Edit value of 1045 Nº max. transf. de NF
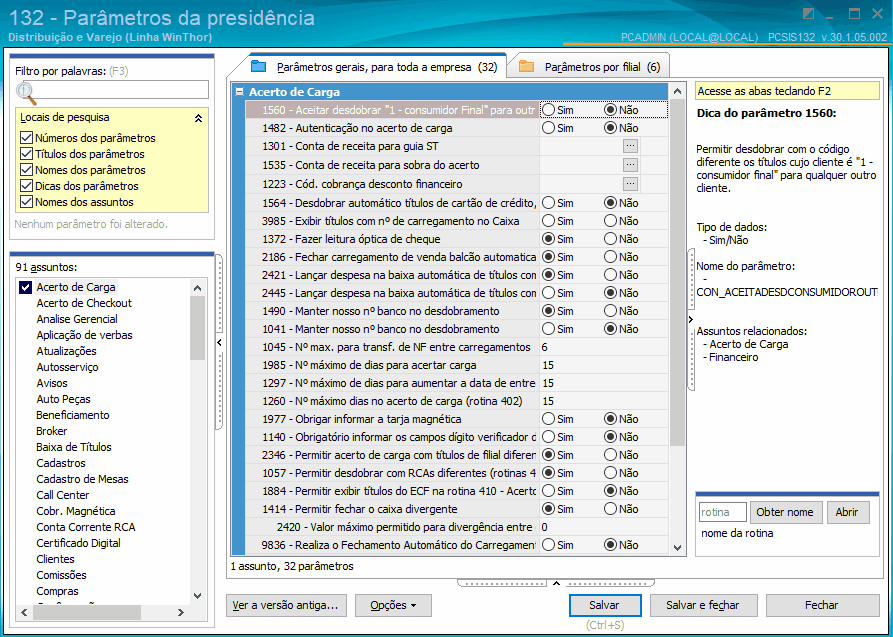This screenshot has width=893, height=637. (x=603, y=347)
